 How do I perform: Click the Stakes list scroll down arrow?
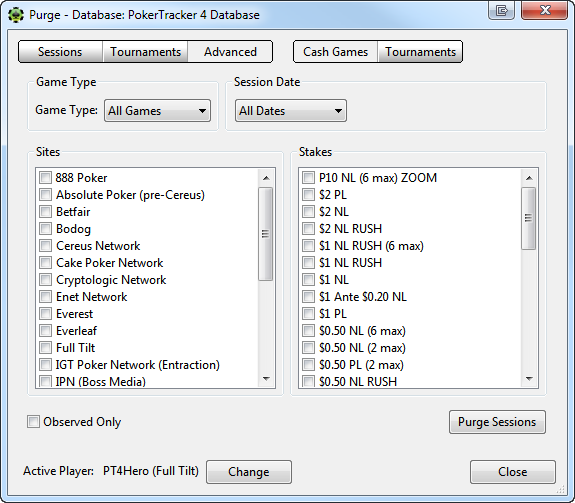(x=529, y=378)
